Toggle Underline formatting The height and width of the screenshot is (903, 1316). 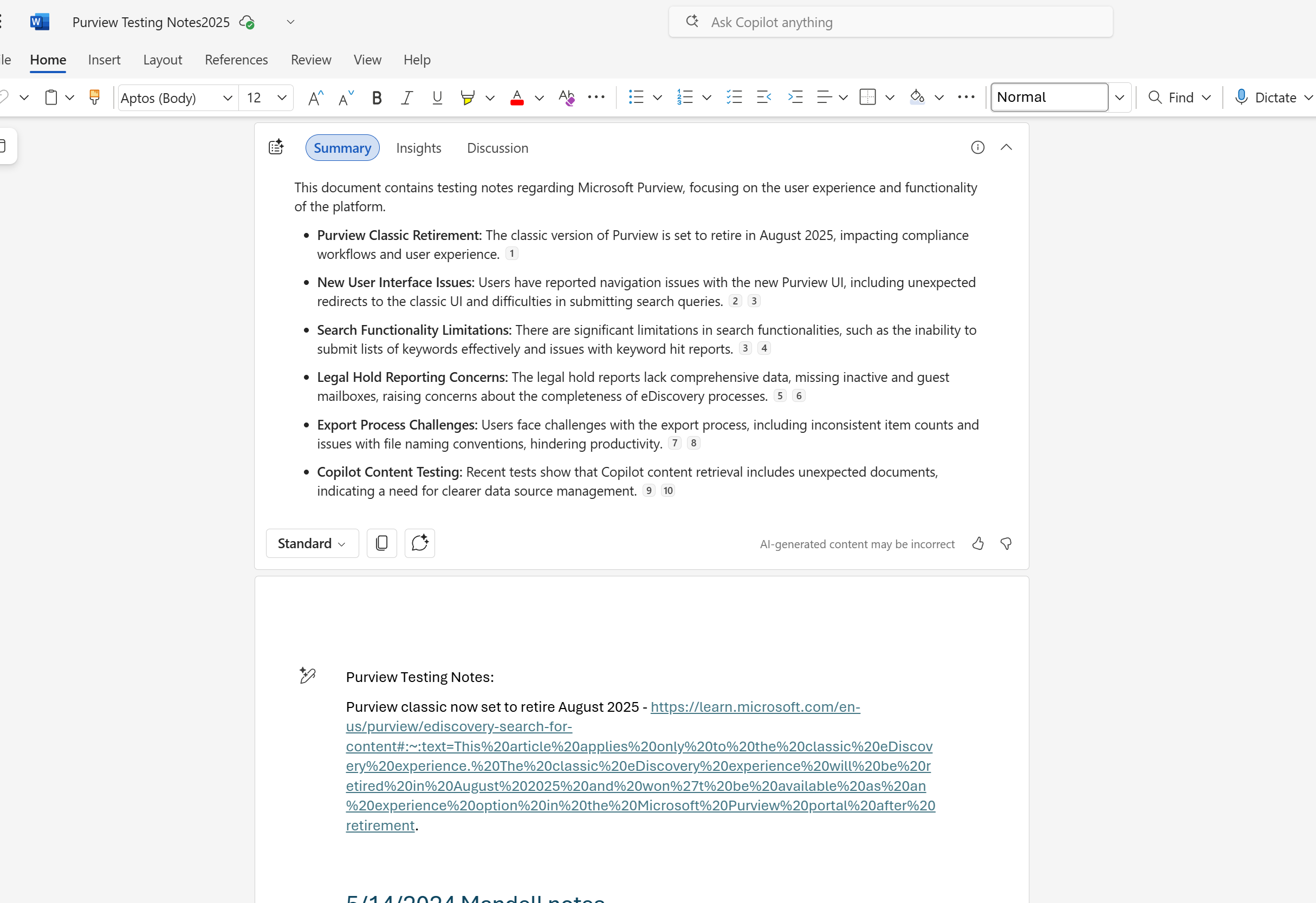[437, 98]
